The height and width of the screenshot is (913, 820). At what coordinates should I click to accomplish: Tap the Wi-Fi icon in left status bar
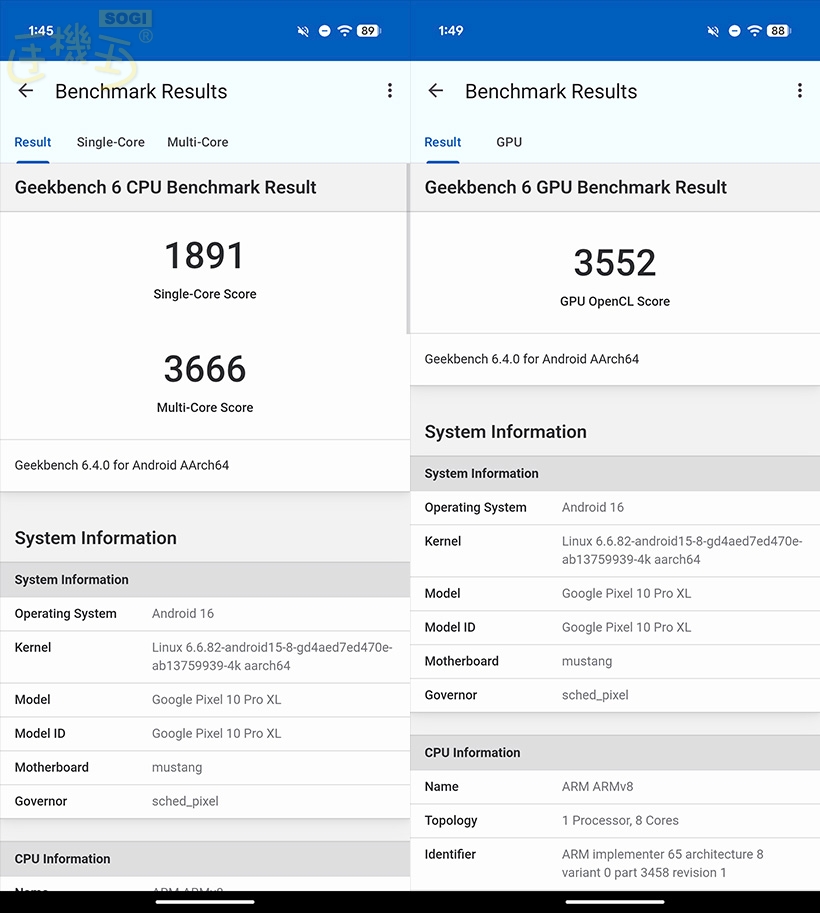(345, 31)
